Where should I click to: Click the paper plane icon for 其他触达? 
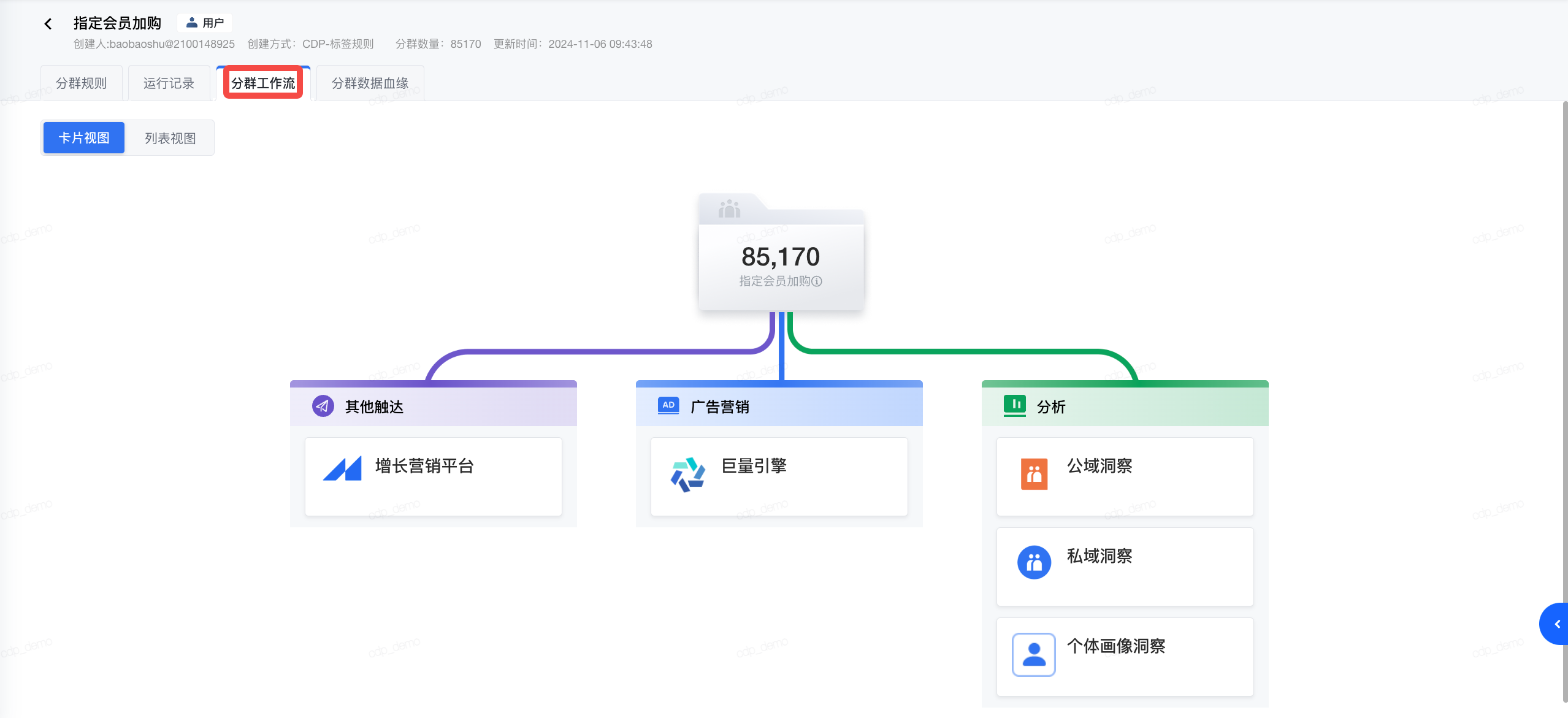tap(323, 406)
